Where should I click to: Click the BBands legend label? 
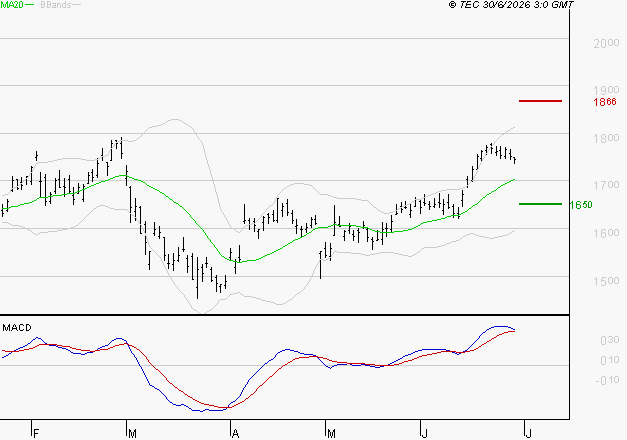pyautogui.click(x=56, y=5)
